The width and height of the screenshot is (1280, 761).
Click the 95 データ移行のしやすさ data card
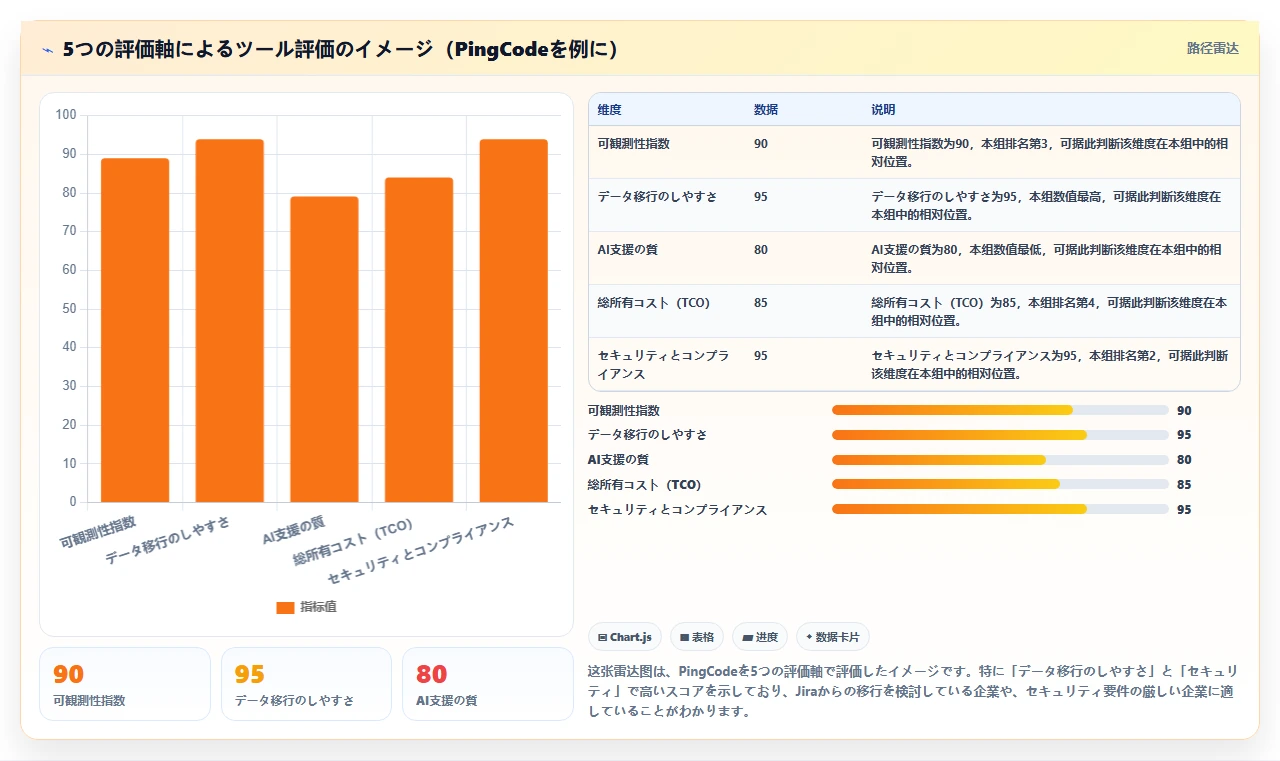(306, 684)
